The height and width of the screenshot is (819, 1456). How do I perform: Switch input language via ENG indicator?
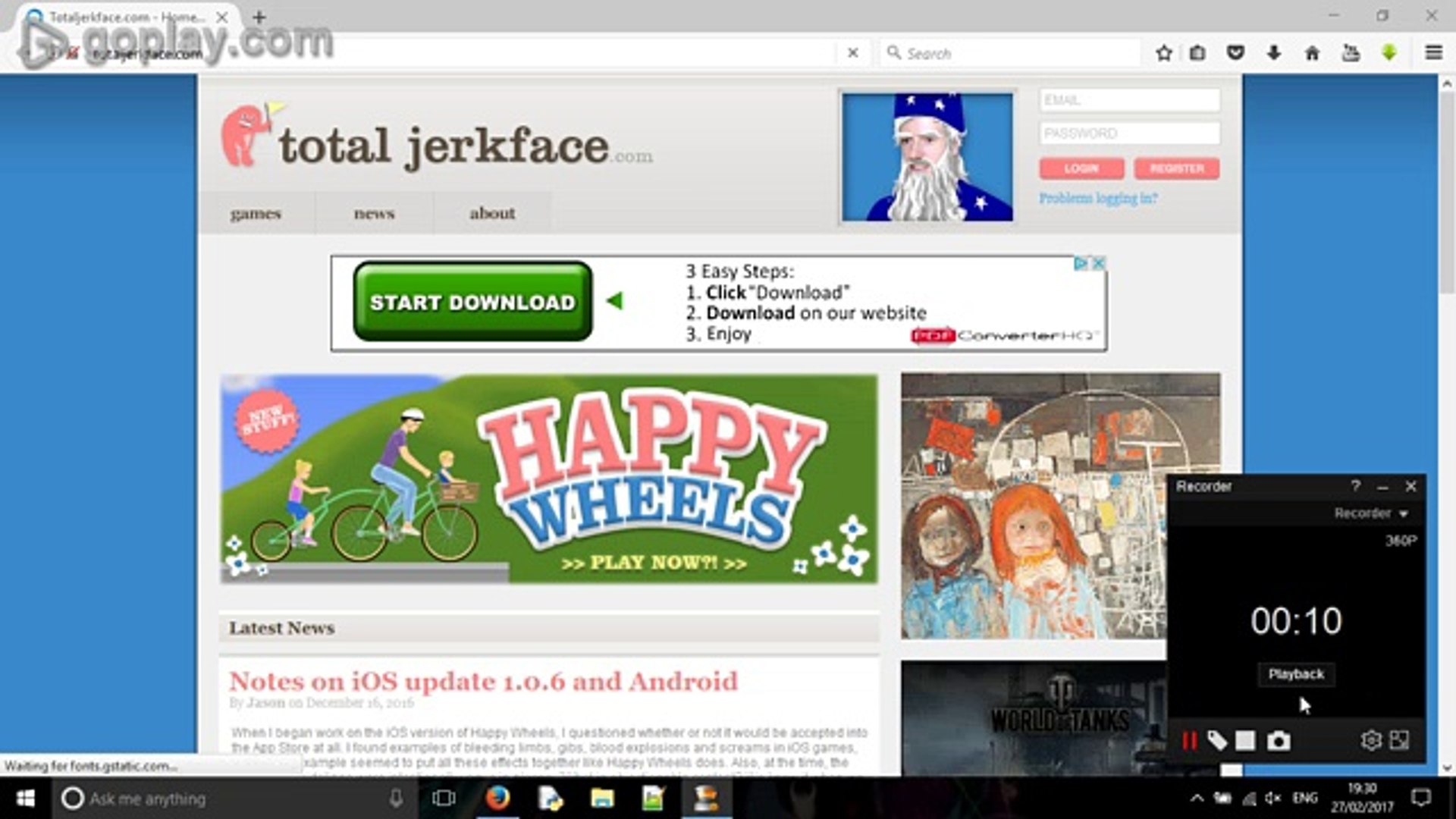[1305, 799]
